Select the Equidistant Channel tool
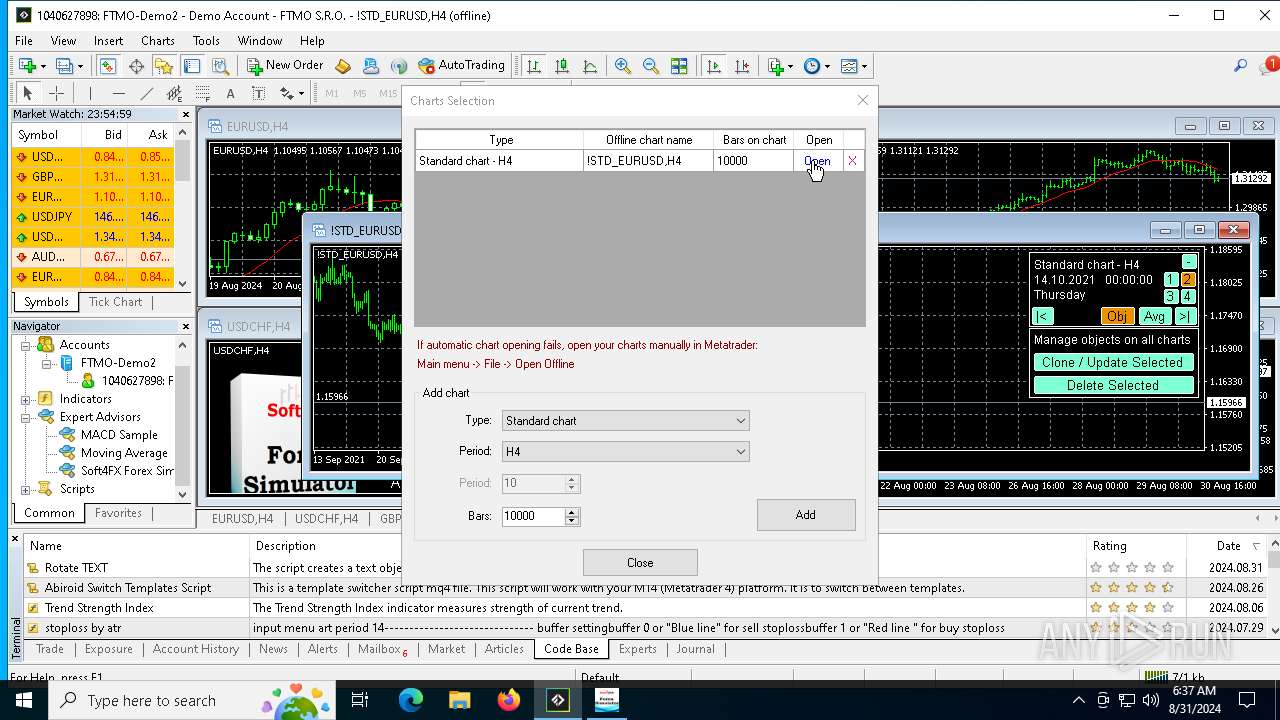Viewport: 1280px width, 720px height. pos(174,93)
